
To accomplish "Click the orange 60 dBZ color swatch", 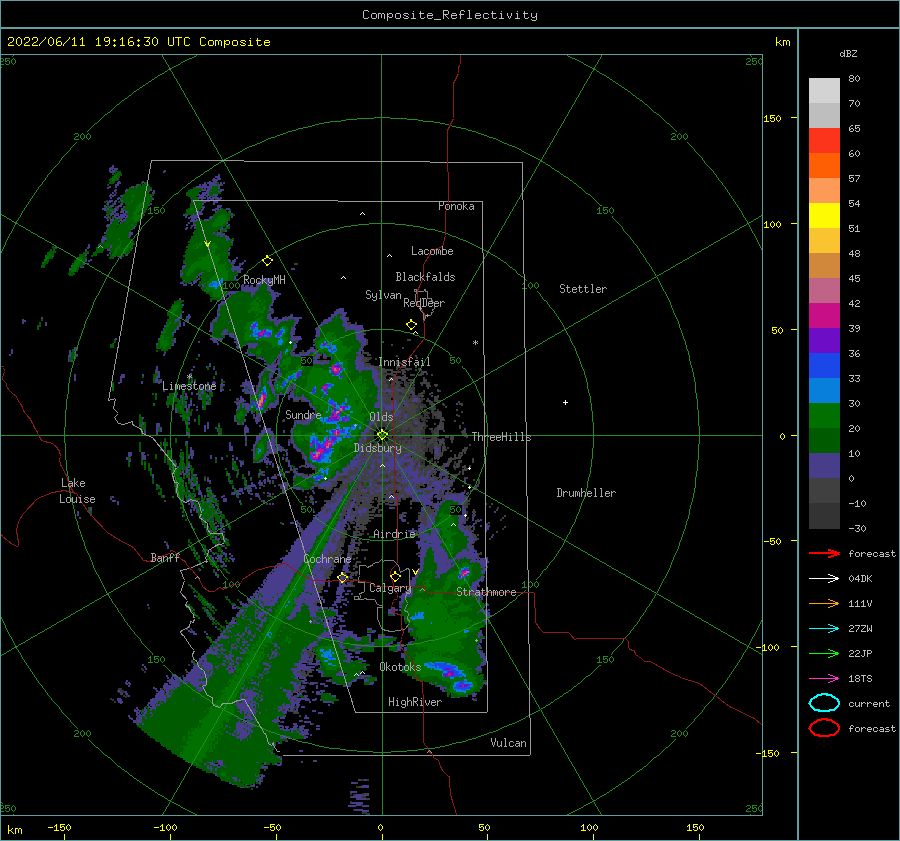I will tap(824, 165).
